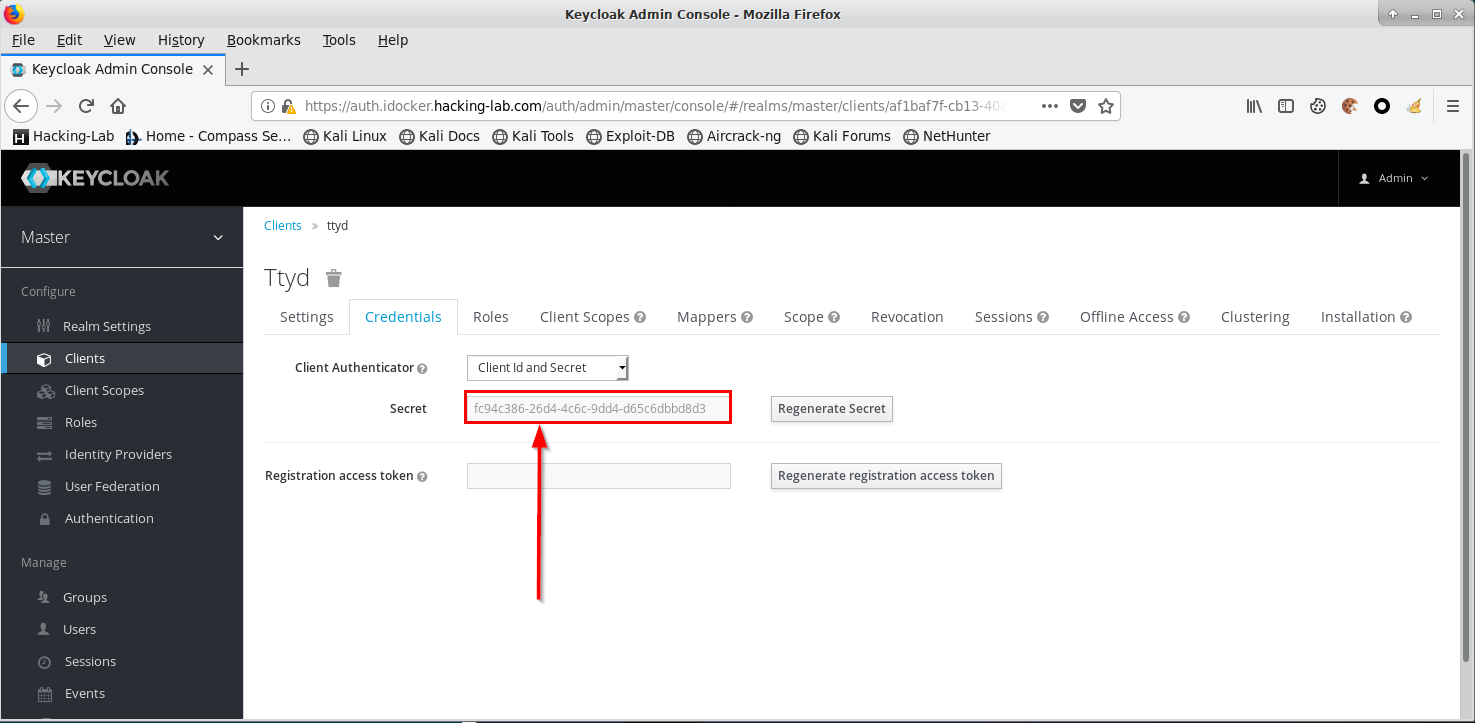
Task: Open Firefox hamburger menu
Action: click(1454, 106)
